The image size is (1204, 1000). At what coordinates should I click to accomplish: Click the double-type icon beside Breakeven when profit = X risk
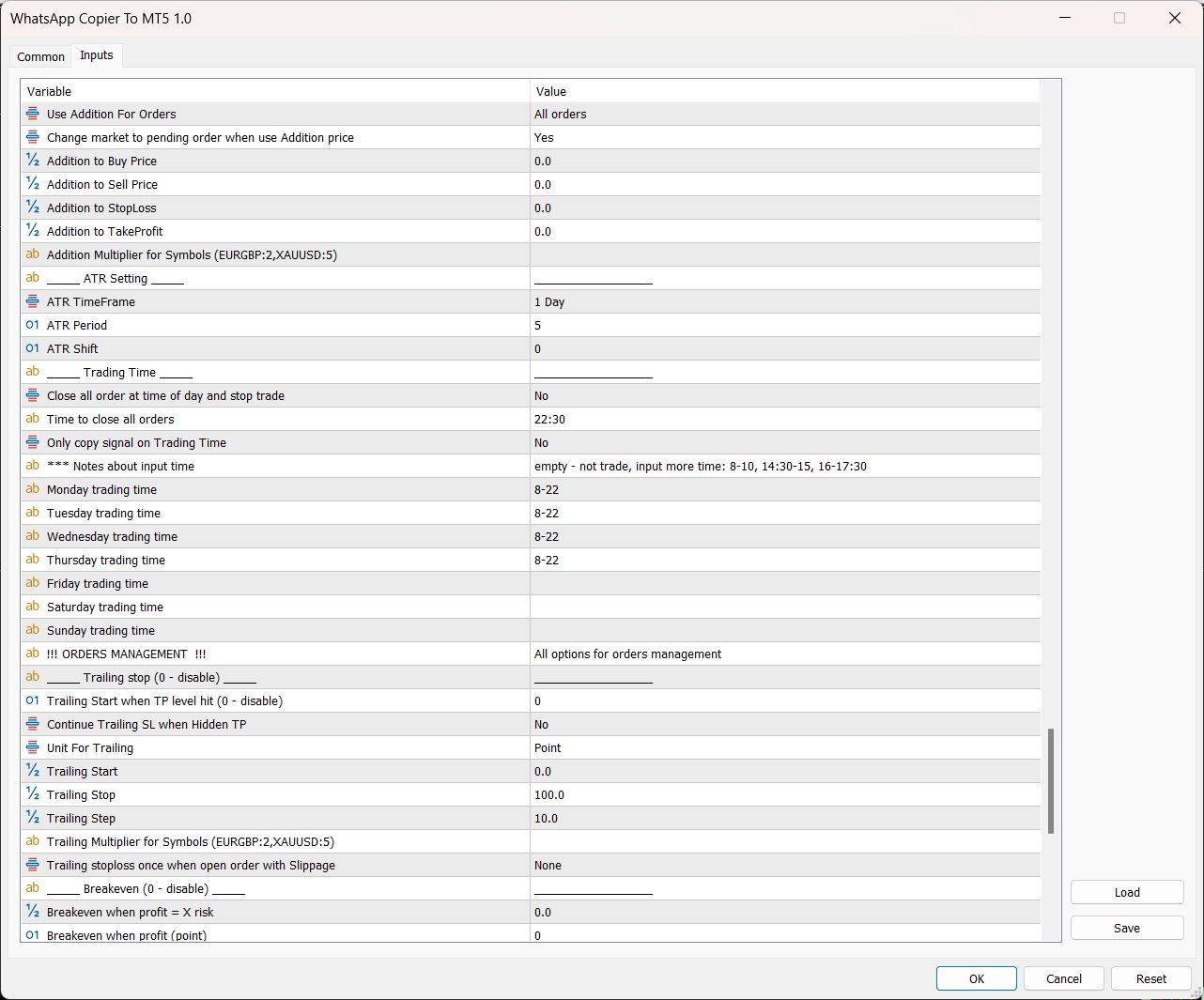point(33,912)
